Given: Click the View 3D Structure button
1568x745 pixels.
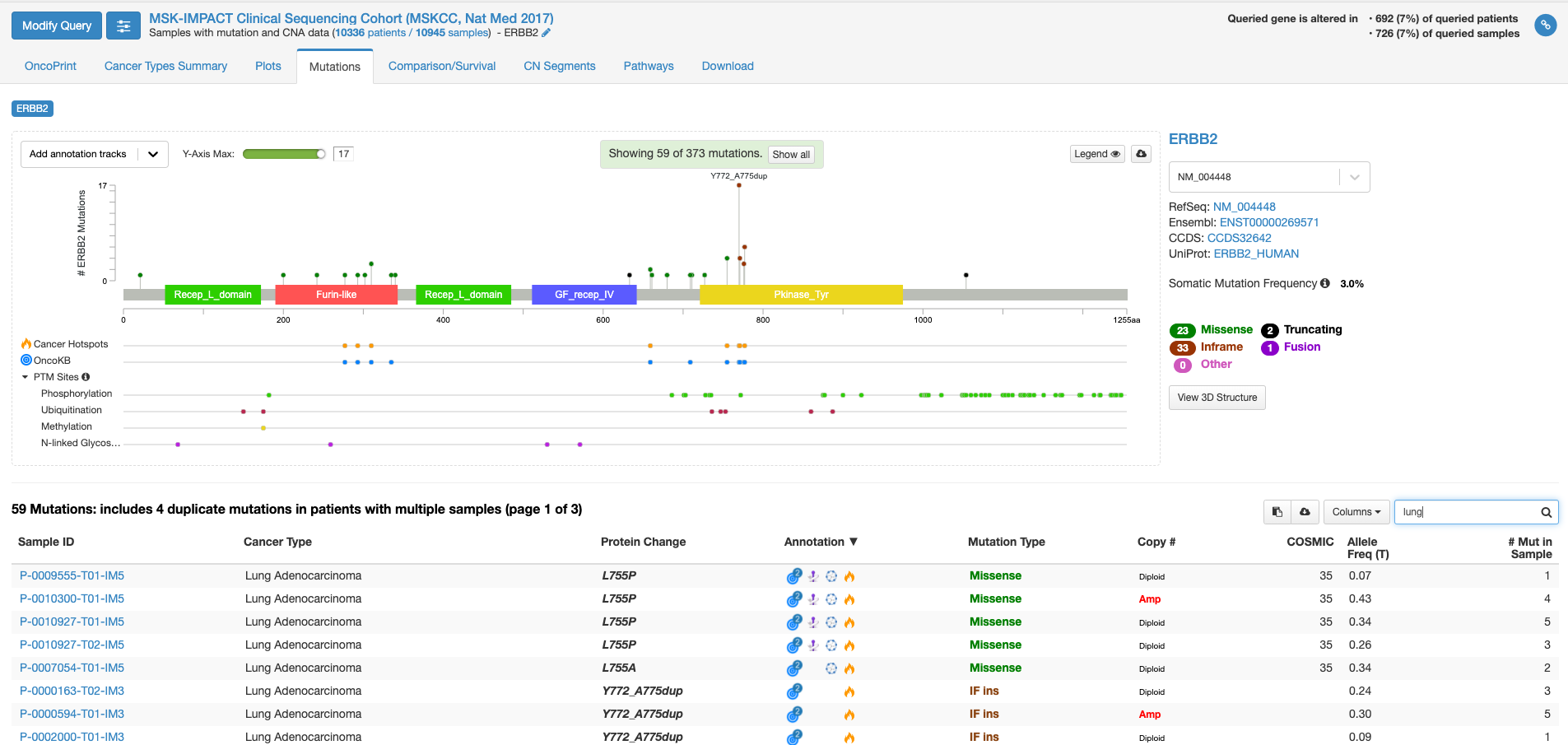Looking at the screenshot, I should pyautogui.click(x=1217, y=398).
